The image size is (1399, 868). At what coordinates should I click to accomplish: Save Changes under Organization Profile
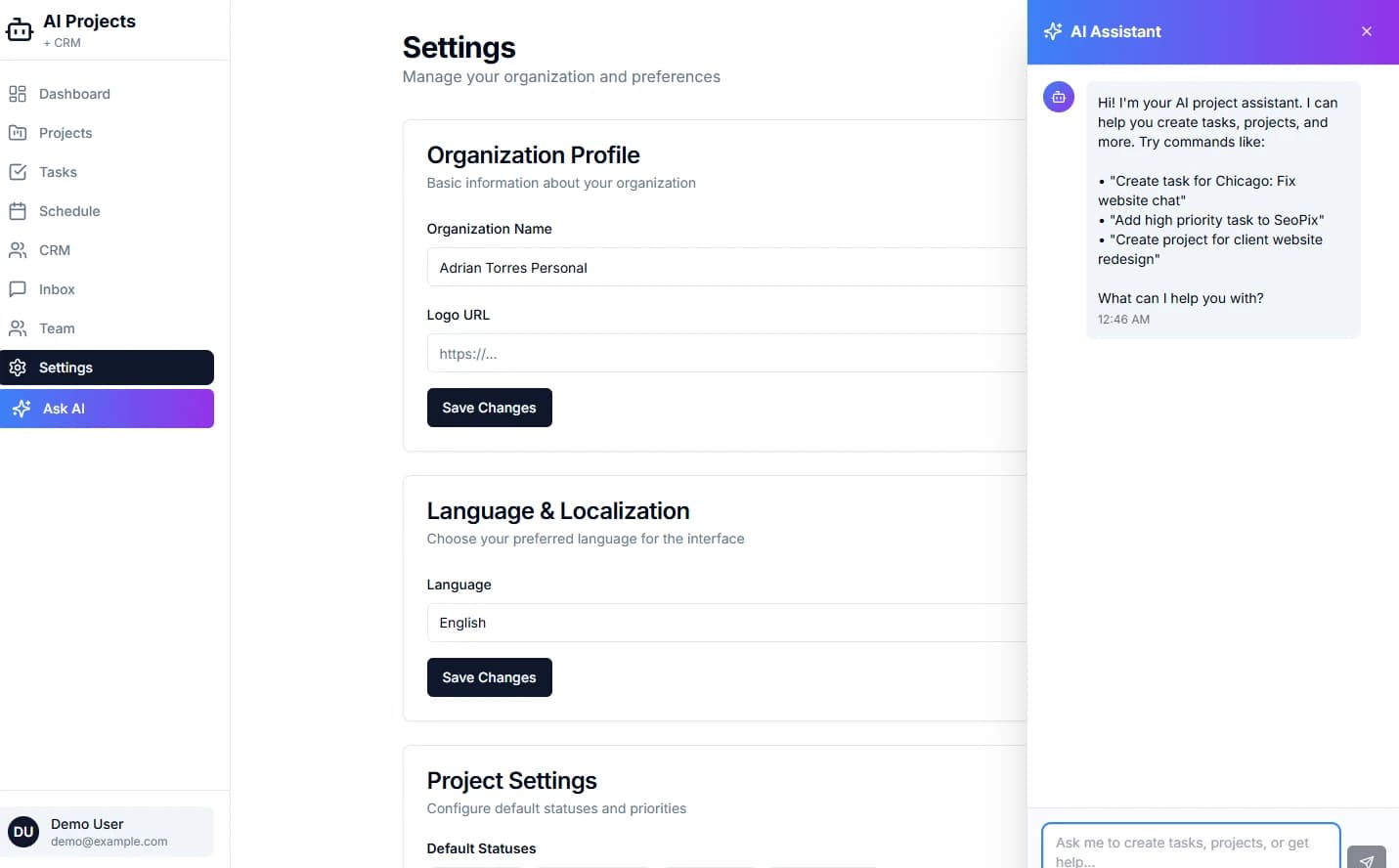pos(489,408)
